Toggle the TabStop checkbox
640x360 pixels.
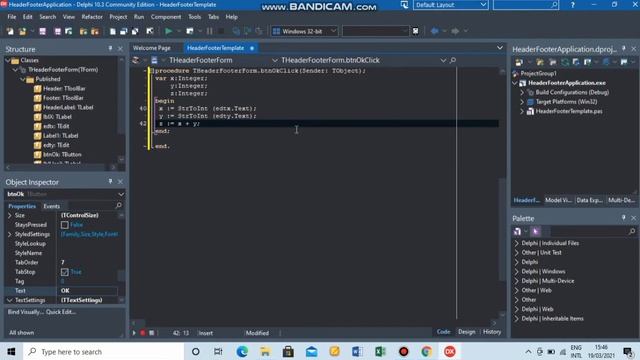64,272
